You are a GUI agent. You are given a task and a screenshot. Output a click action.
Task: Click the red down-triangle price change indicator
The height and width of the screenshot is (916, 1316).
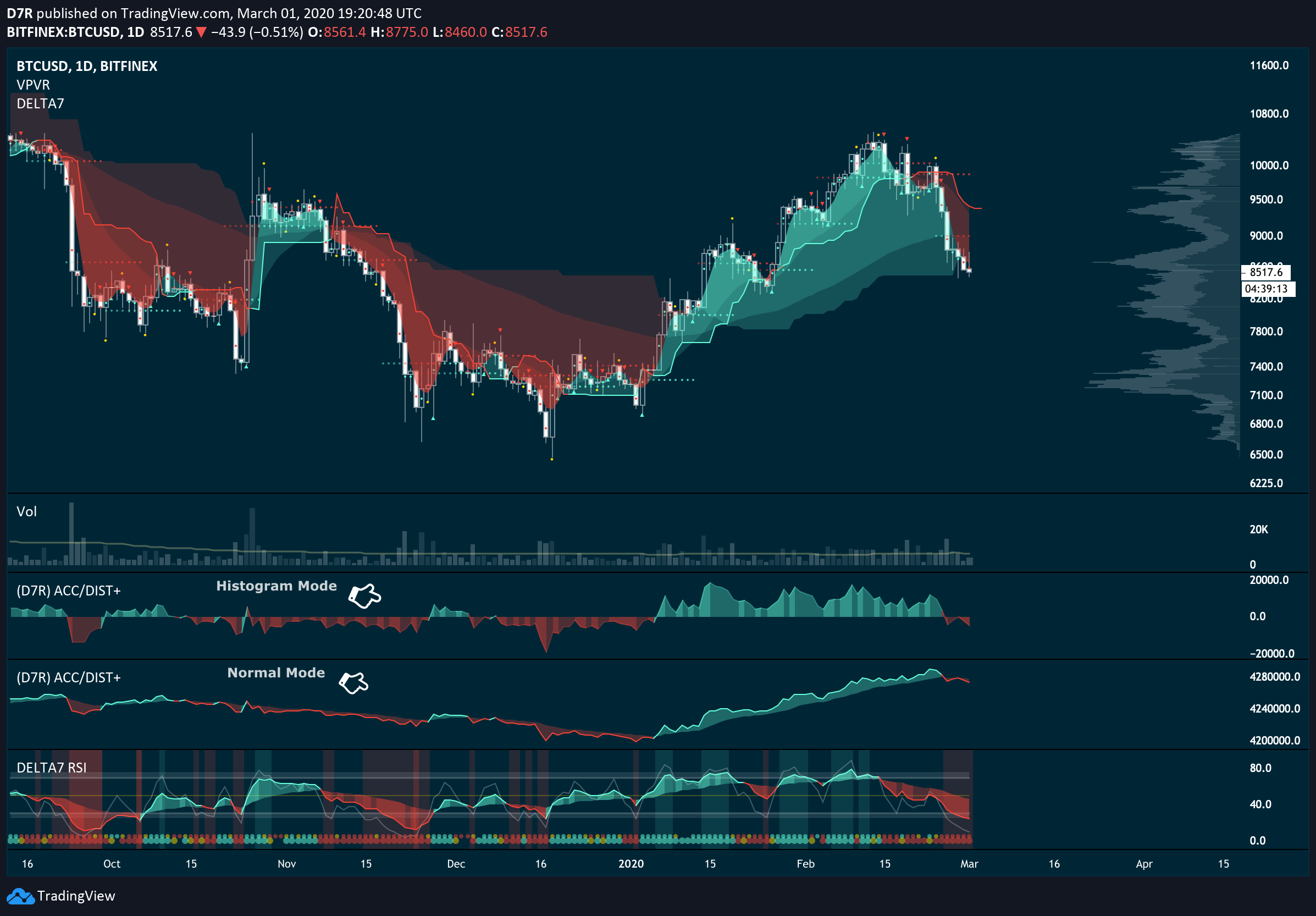pyautogui.click(x=201, y=32)
